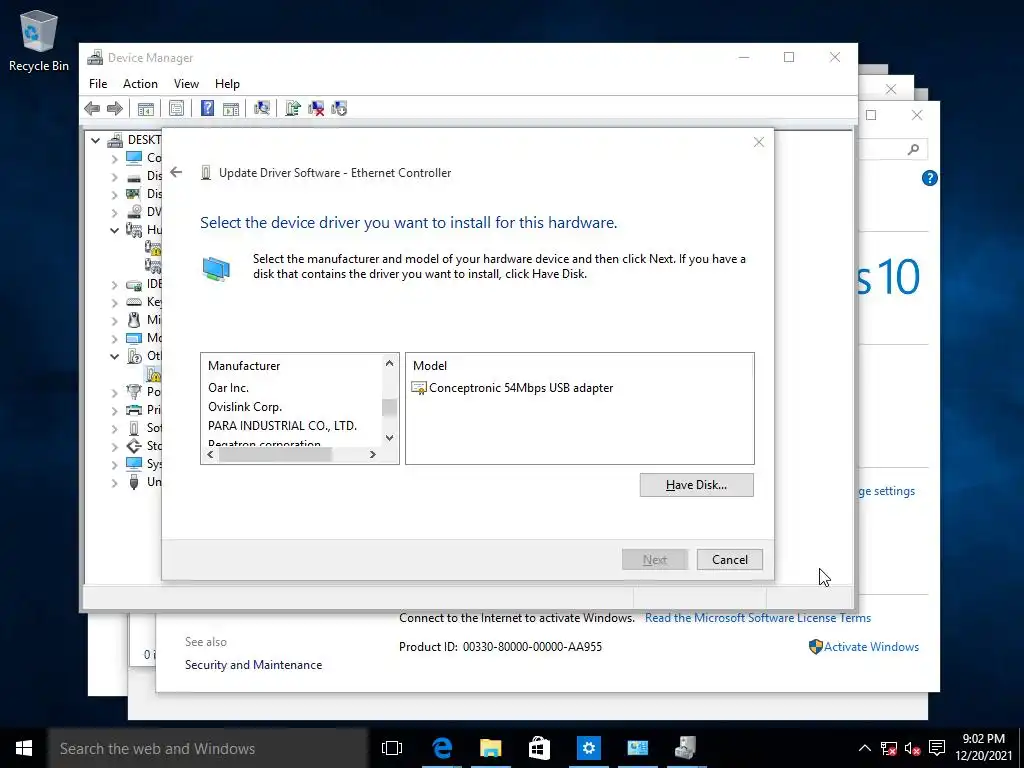
Task: Expand the 'Un' Universal Serial Bus category
Action: click(x=114, y=483)
